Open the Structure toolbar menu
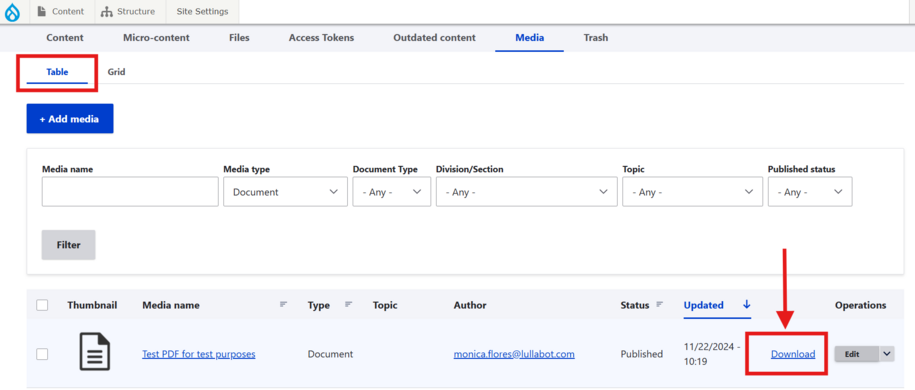Image resolution: width=915 pixels, height=390 pixels. point(128,11)
